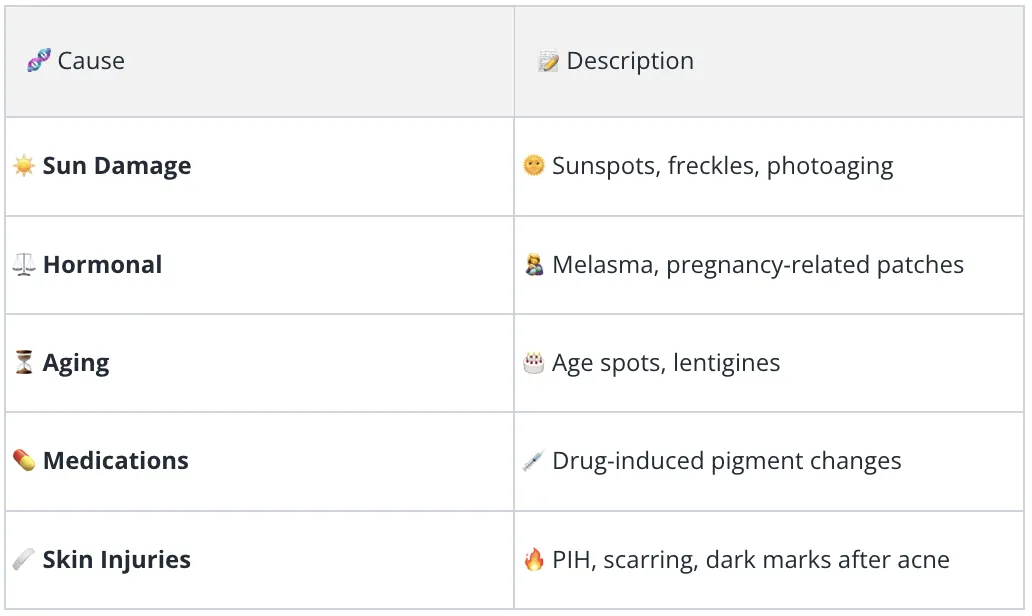Click the fire emoji before PIH
The image size is (1032, 616).
pos(534,559)
